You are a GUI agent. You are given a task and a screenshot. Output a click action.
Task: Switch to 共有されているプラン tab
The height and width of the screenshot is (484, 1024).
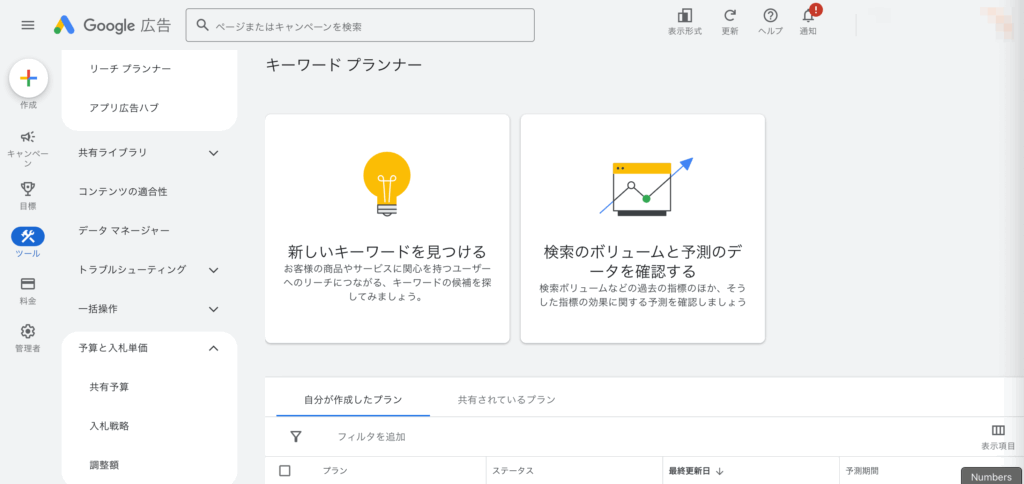pos(507,400)
